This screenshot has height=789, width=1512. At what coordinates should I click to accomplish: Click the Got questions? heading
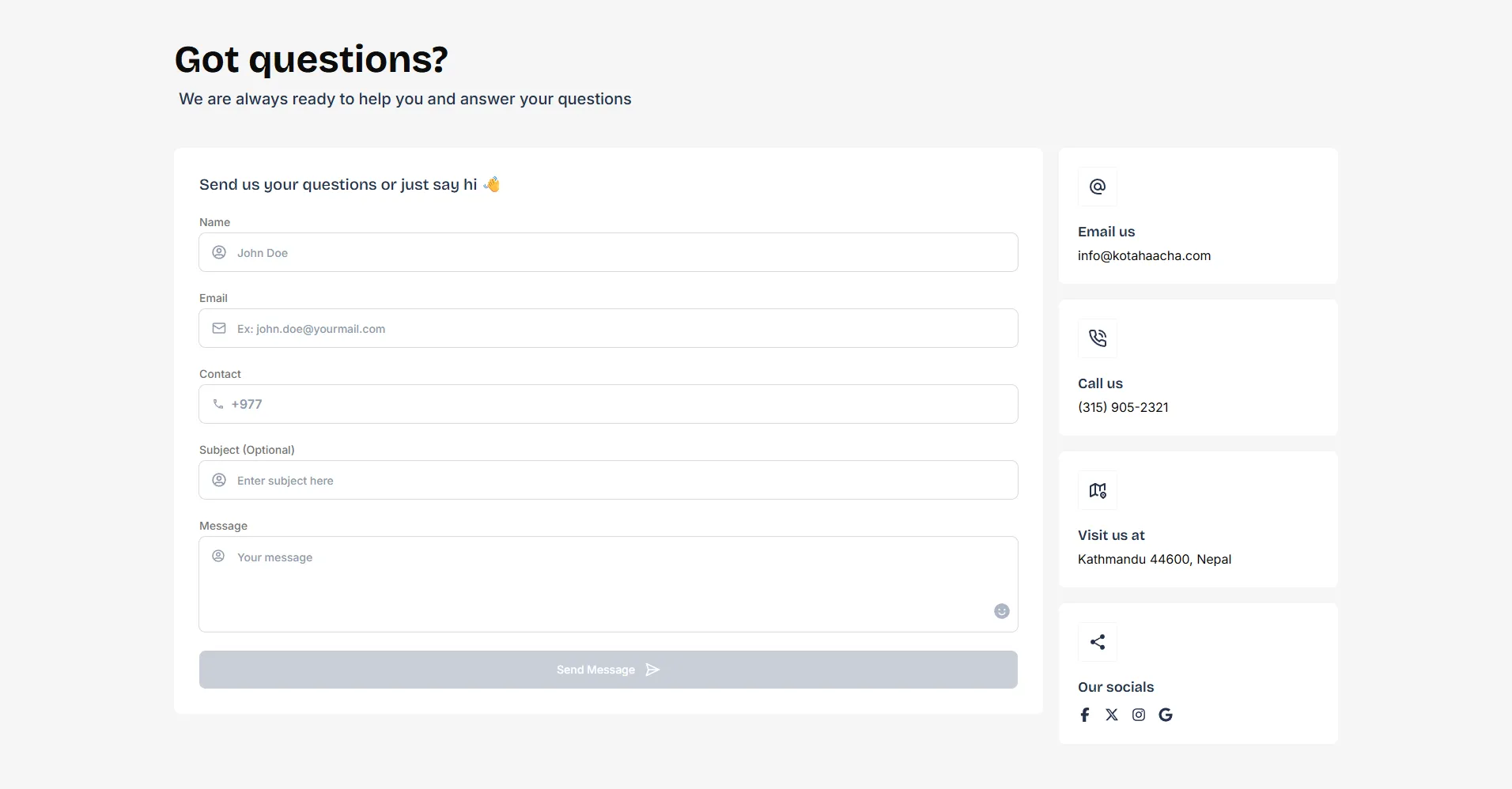pos(312,60)
